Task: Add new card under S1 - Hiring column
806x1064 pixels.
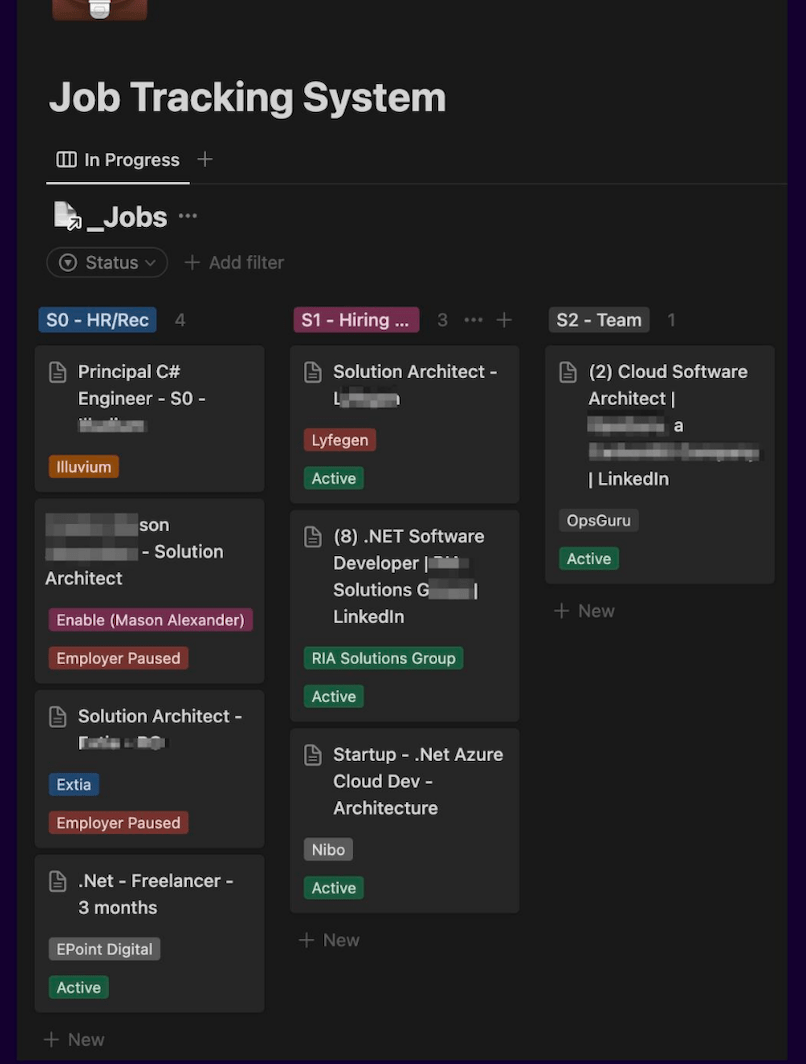Action: 330,940
